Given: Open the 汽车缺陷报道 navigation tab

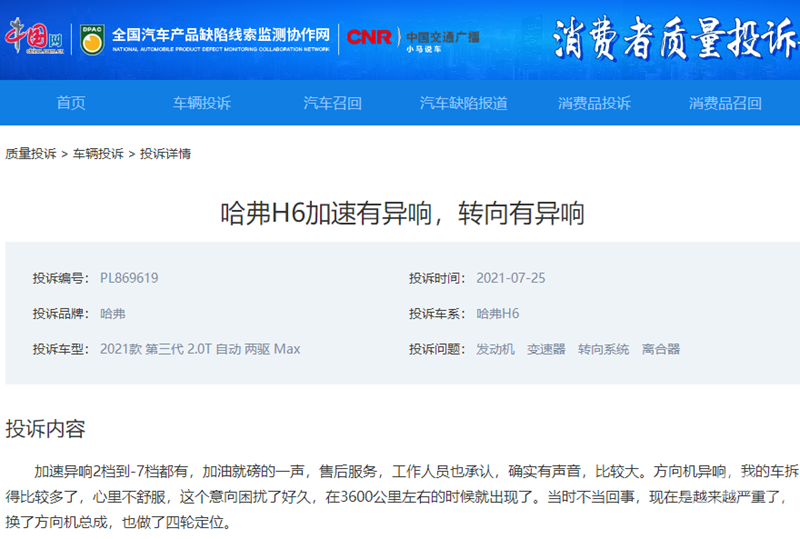Looking at the screenshot, I should pyautogui.click(x=463, y=103).
